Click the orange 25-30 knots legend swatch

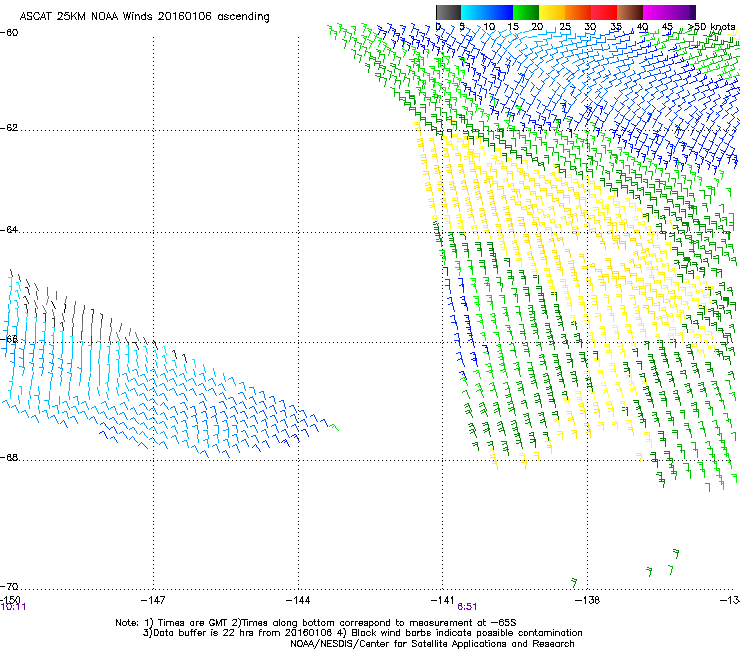click(x=578, y=12)
